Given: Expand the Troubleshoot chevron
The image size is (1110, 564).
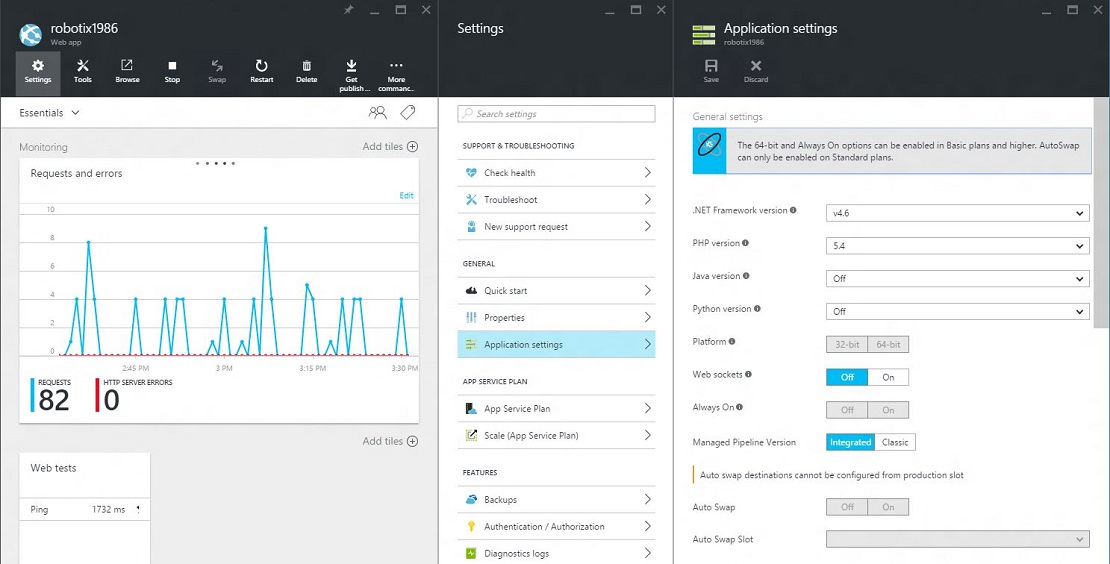Looking at the screenshot, I should (647, 200).
